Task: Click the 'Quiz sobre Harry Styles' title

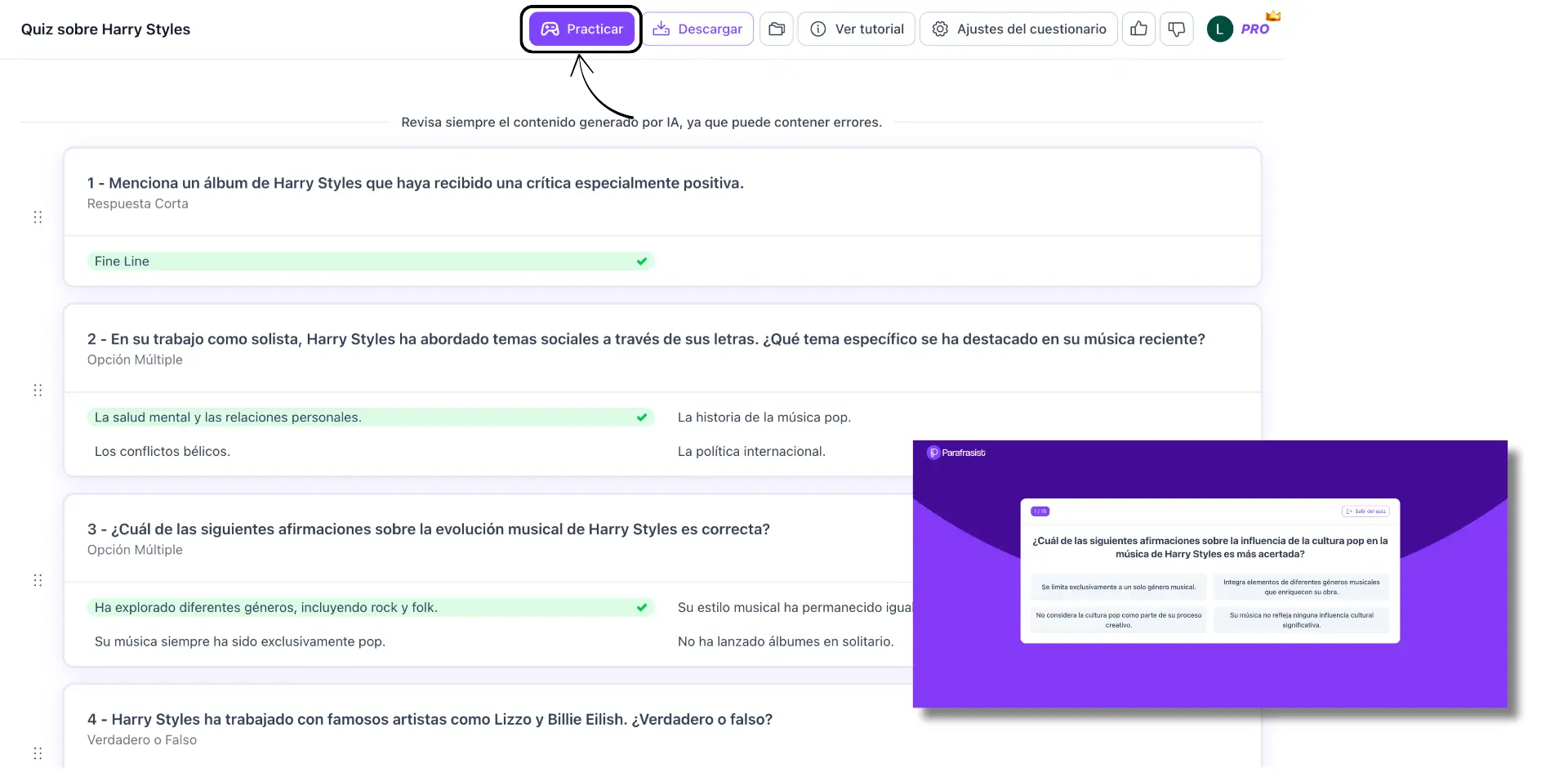Action: [x=105, y=29]
